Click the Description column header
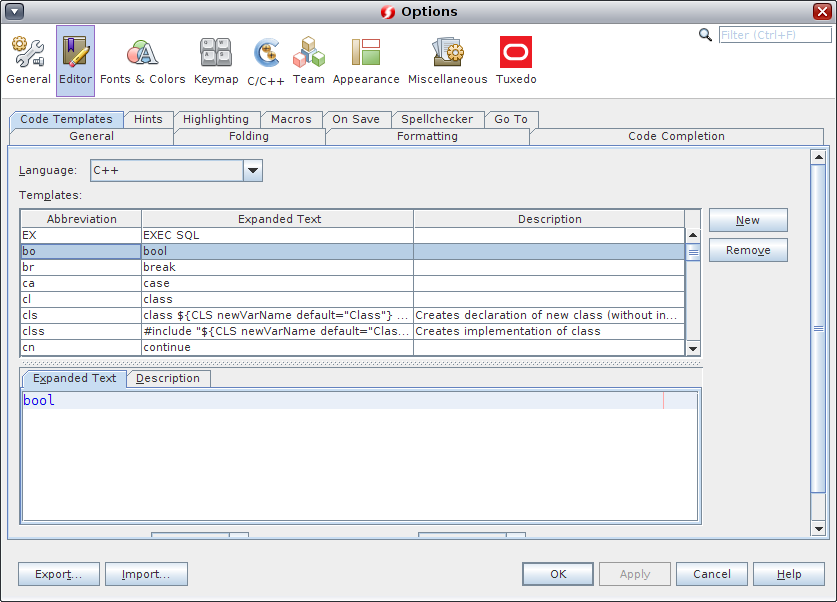 [x=549, y=219]
